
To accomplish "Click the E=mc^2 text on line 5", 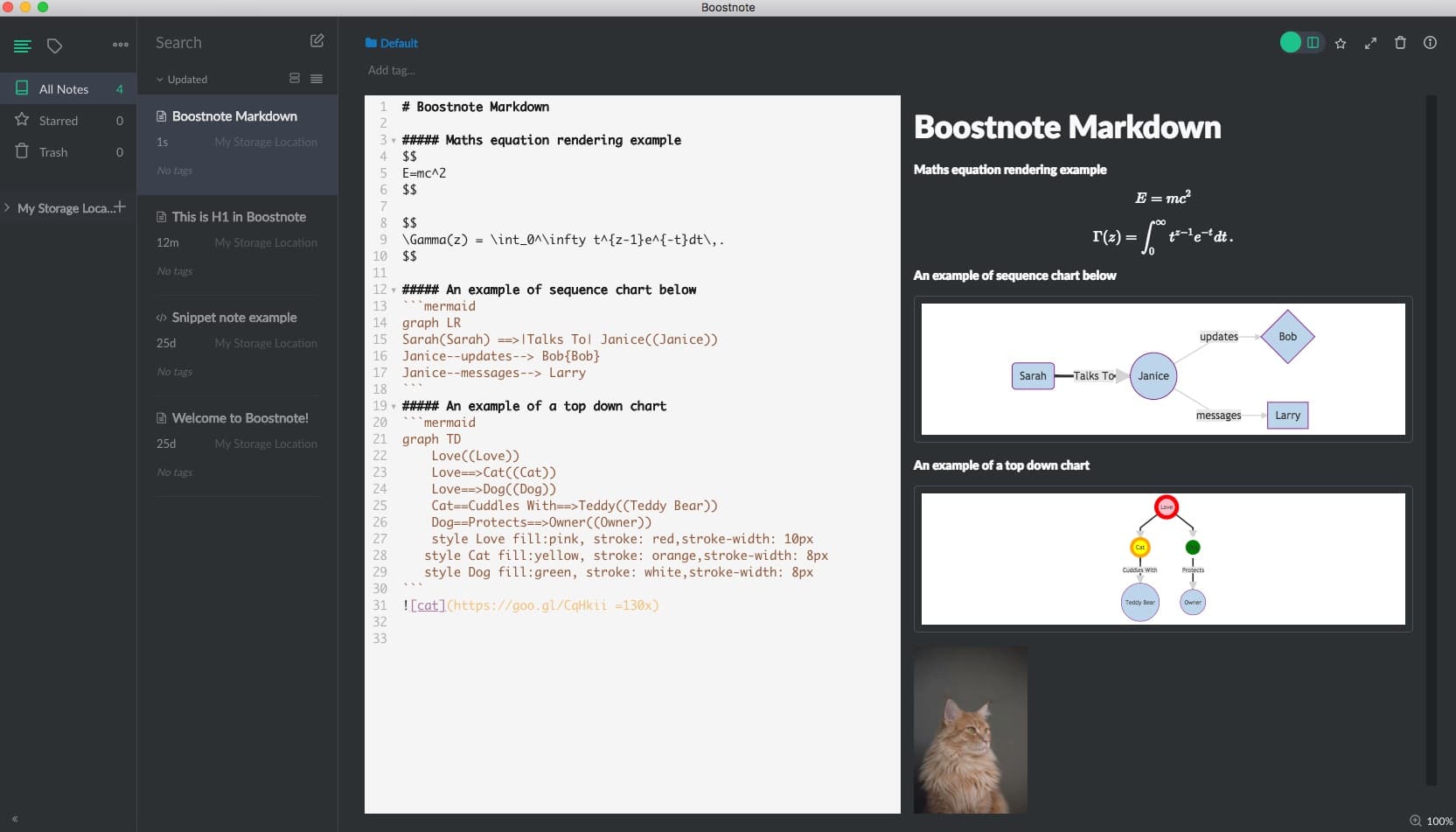I will point(424,173).
